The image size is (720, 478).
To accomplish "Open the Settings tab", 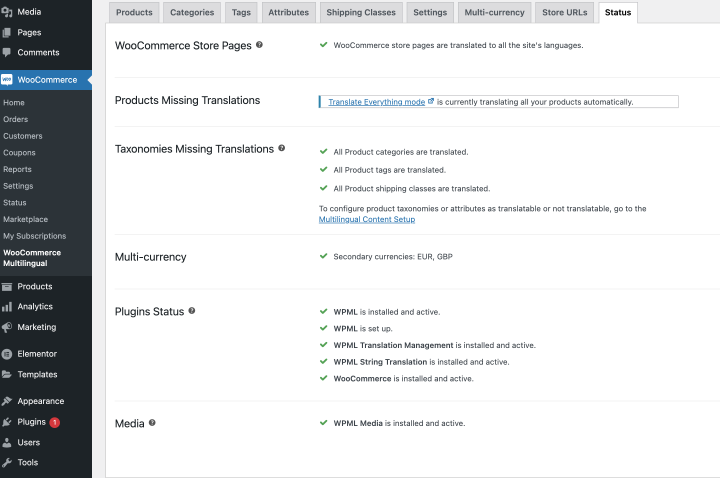I will (430, 12).
